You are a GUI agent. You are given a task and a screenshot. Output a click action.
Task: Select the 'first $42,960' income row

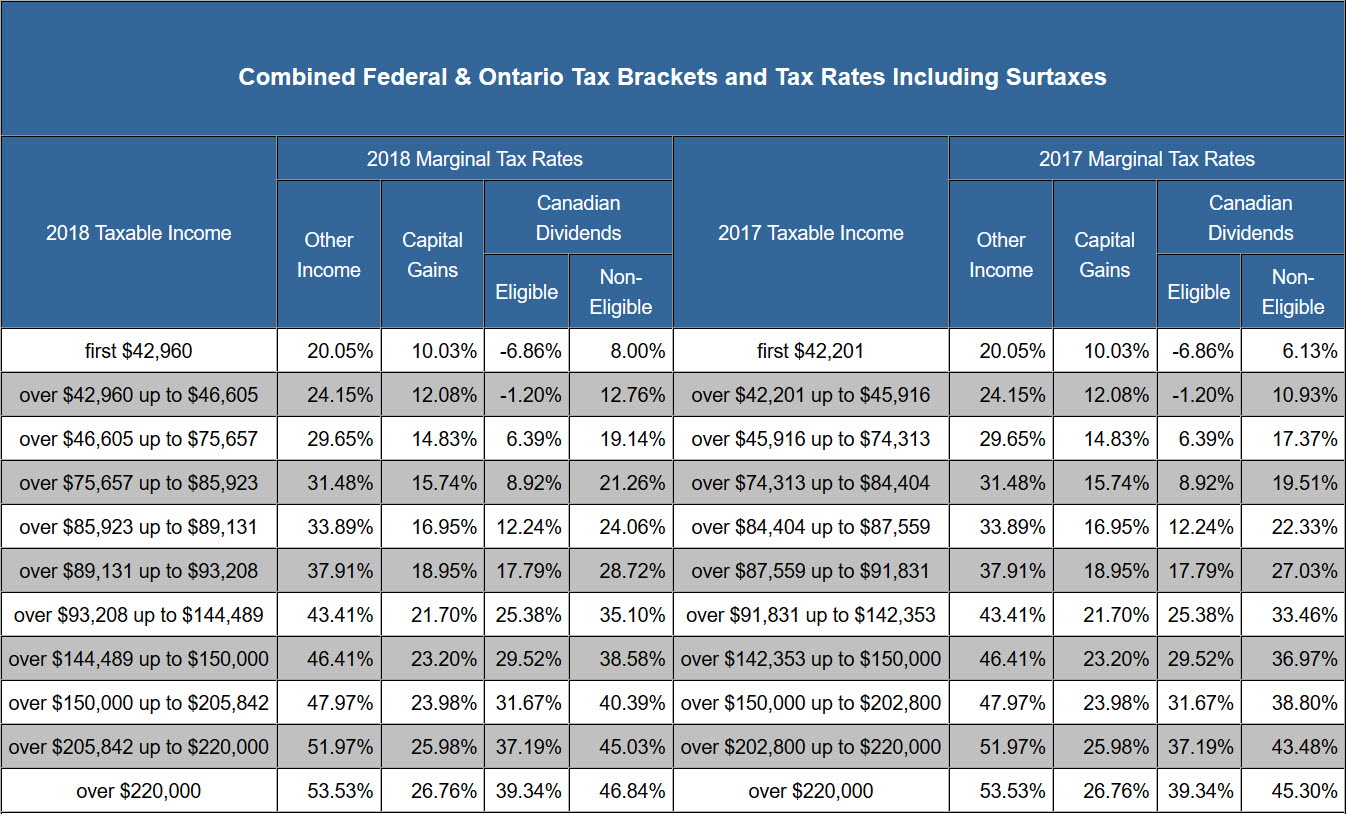(x=138, y=350)
